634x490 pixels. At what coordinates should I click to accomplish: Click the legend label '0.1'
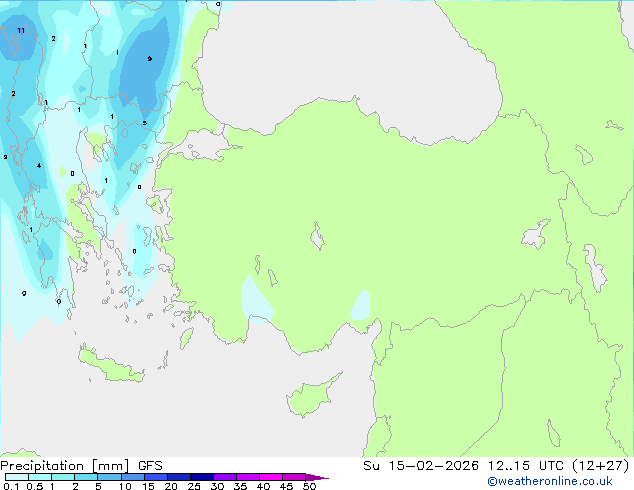[11, 486]
